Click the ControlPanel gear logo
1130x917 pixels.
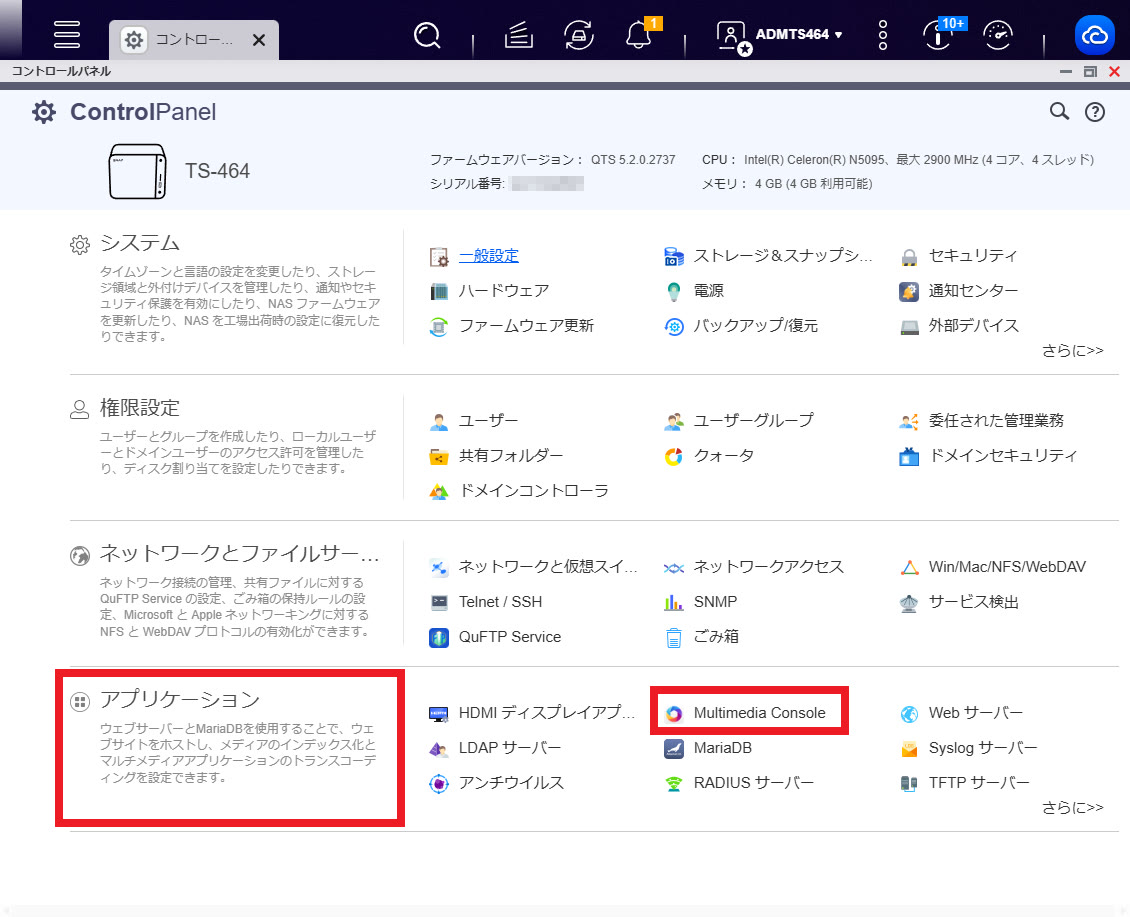44,112
